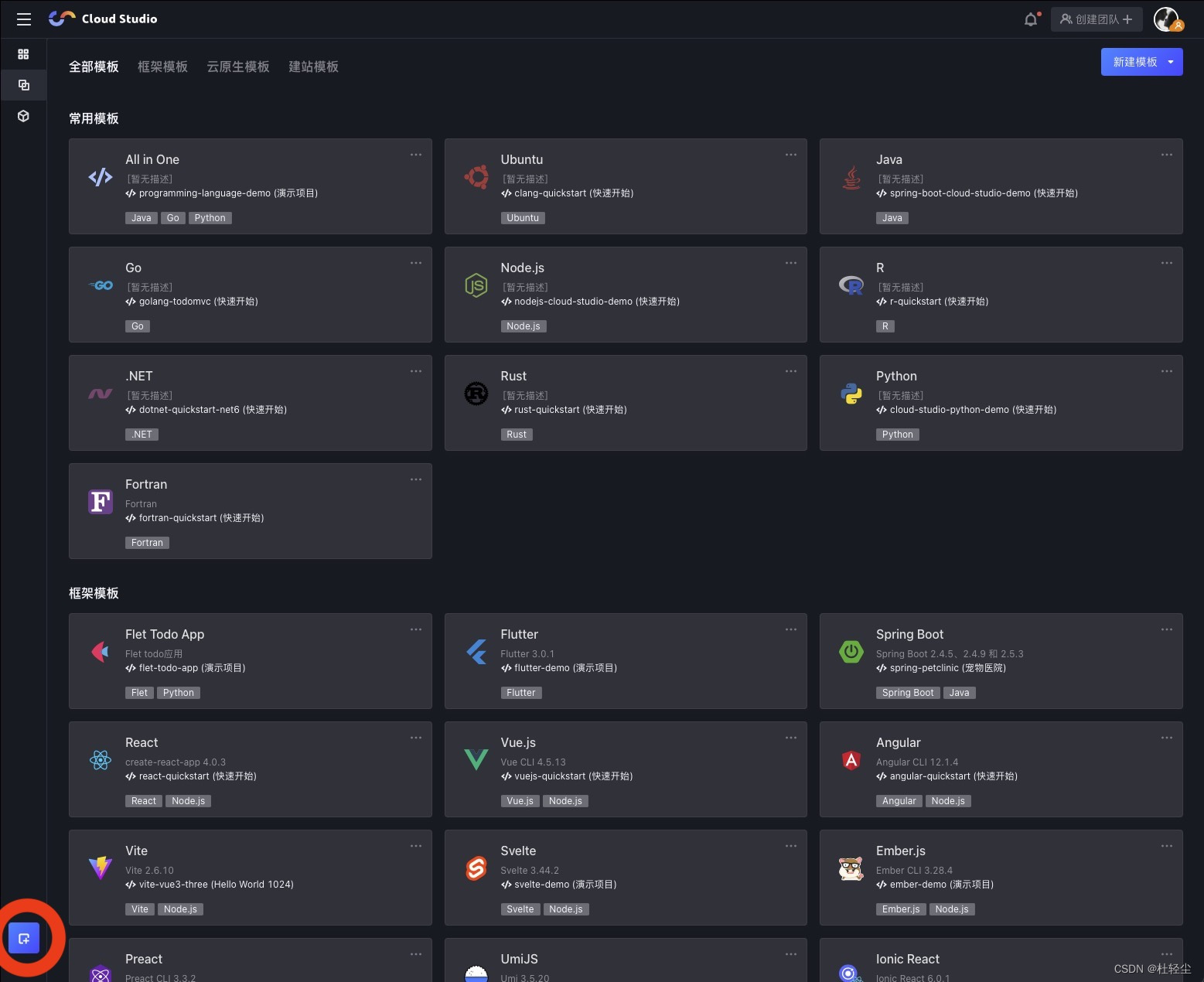Click the Ember.js mascot icon

(851, 868)
